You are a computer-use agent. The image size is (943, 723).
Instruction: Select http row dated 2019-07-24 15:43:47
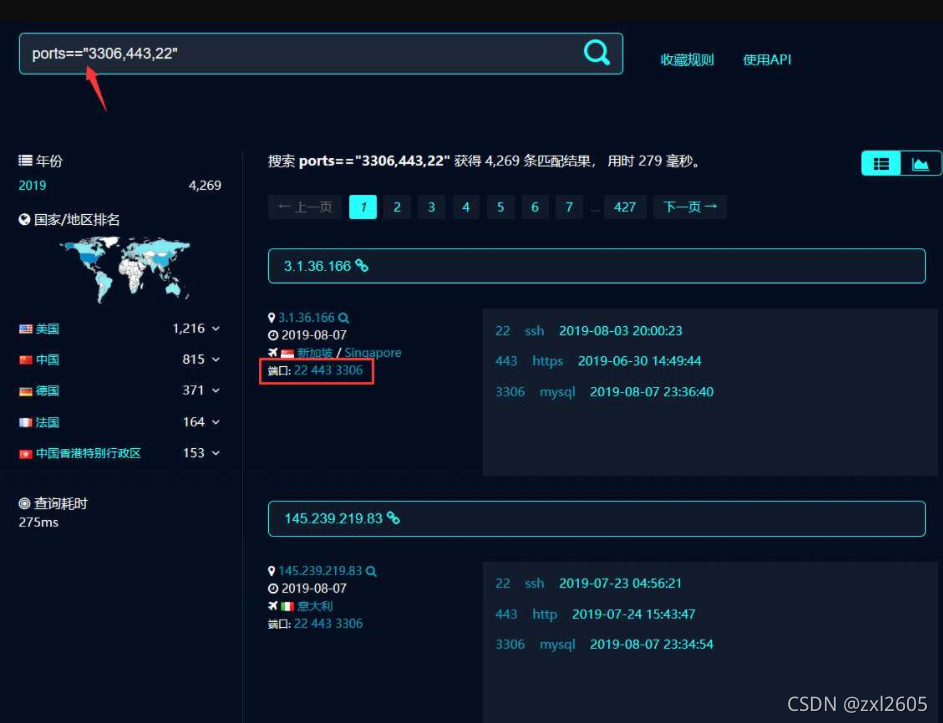click(595, 614)
